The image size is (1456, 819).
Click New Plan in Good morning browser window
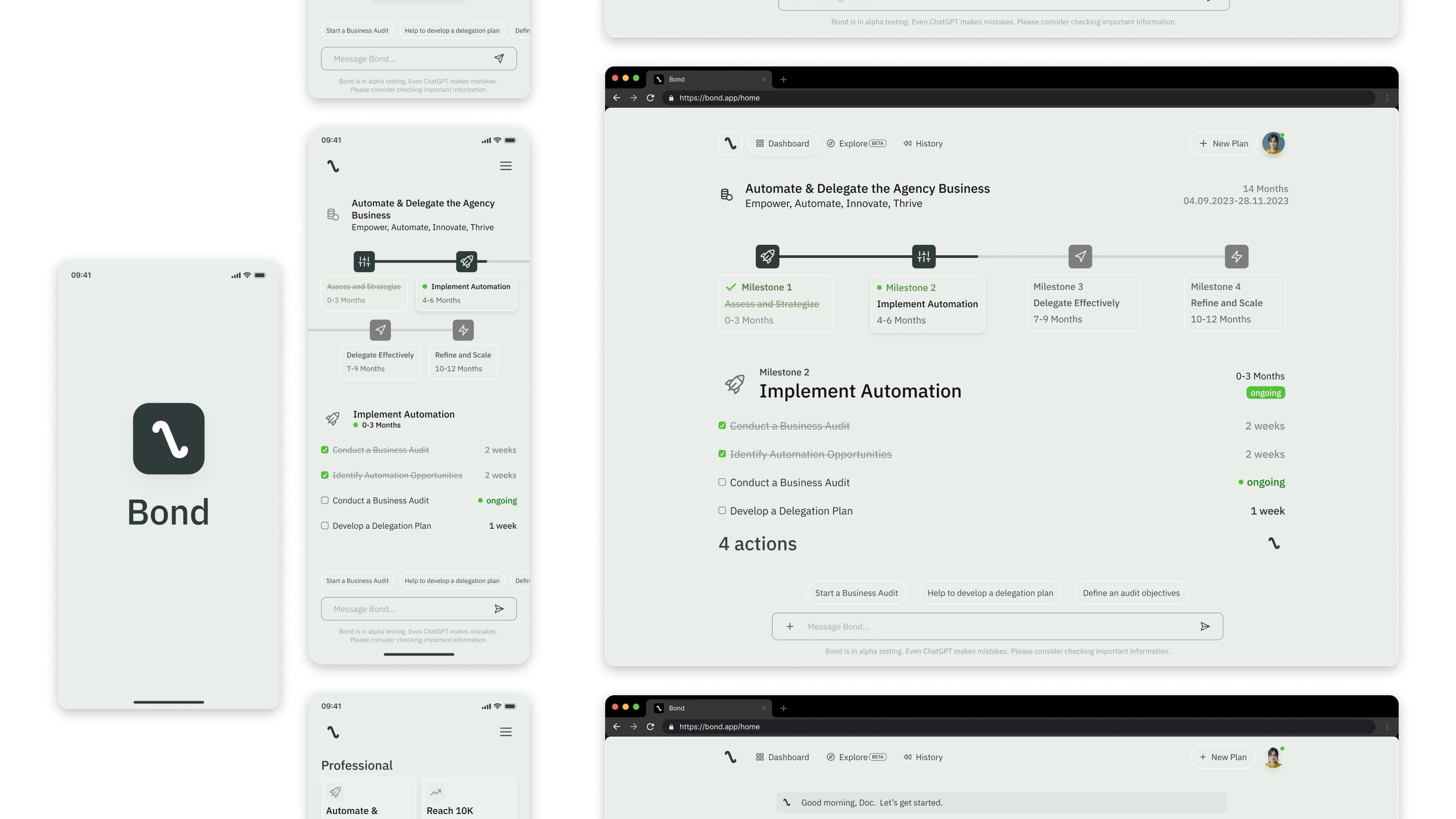point(1223,757)
